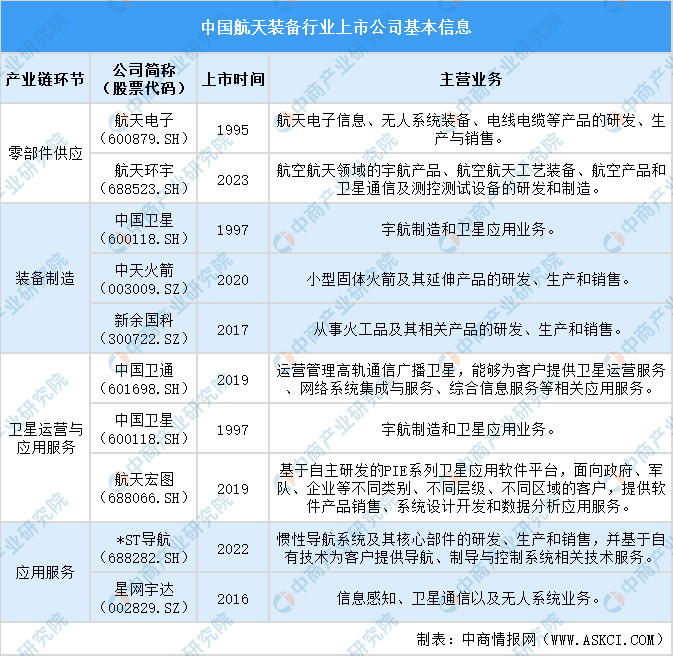Click the 运营管理高轨通信广播卫星 description

click(471, 379)
